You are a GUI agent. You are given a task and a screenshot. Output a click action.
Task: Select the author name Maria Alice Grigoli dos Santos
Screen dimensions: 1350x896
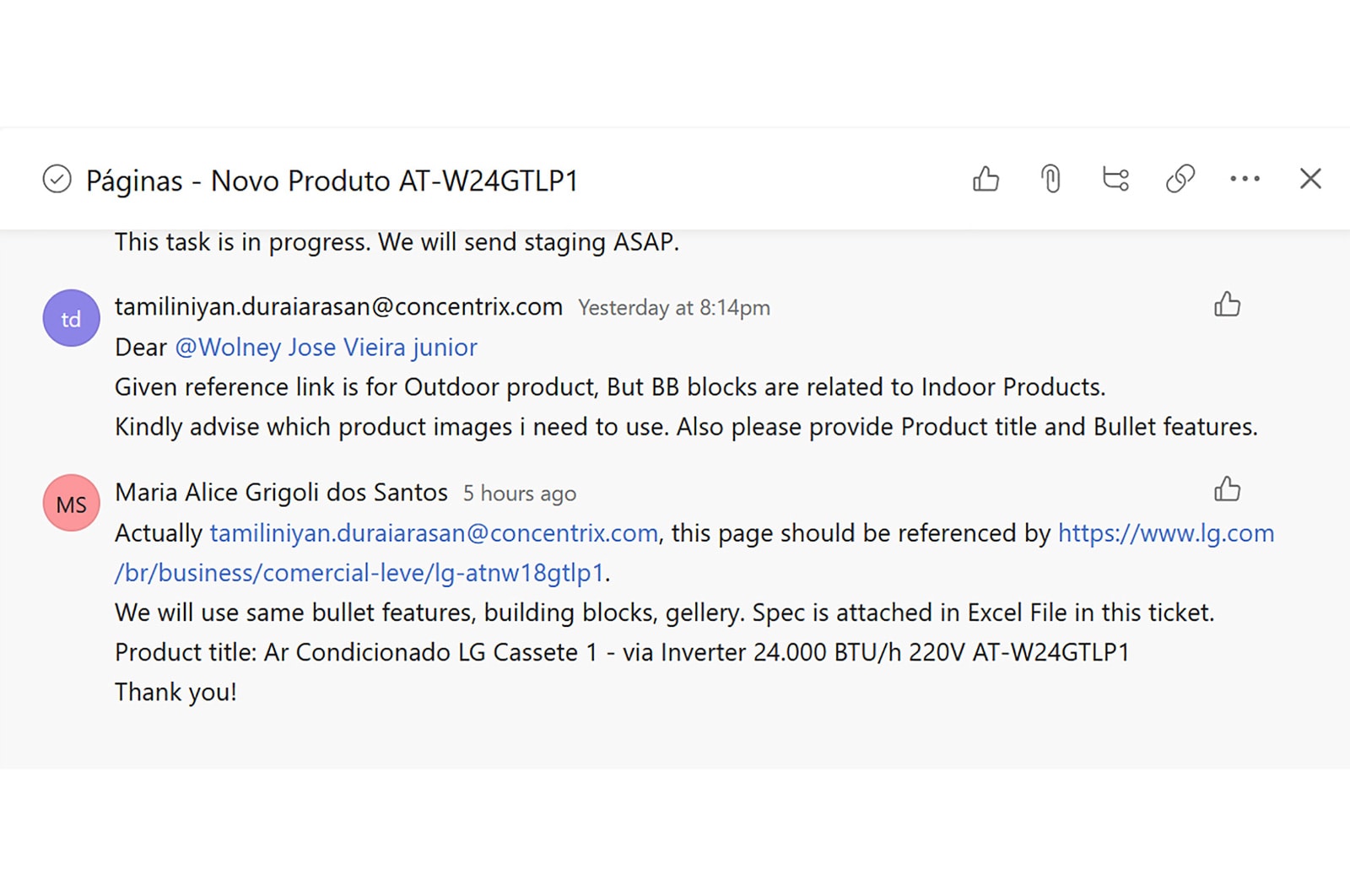(281, 493)
